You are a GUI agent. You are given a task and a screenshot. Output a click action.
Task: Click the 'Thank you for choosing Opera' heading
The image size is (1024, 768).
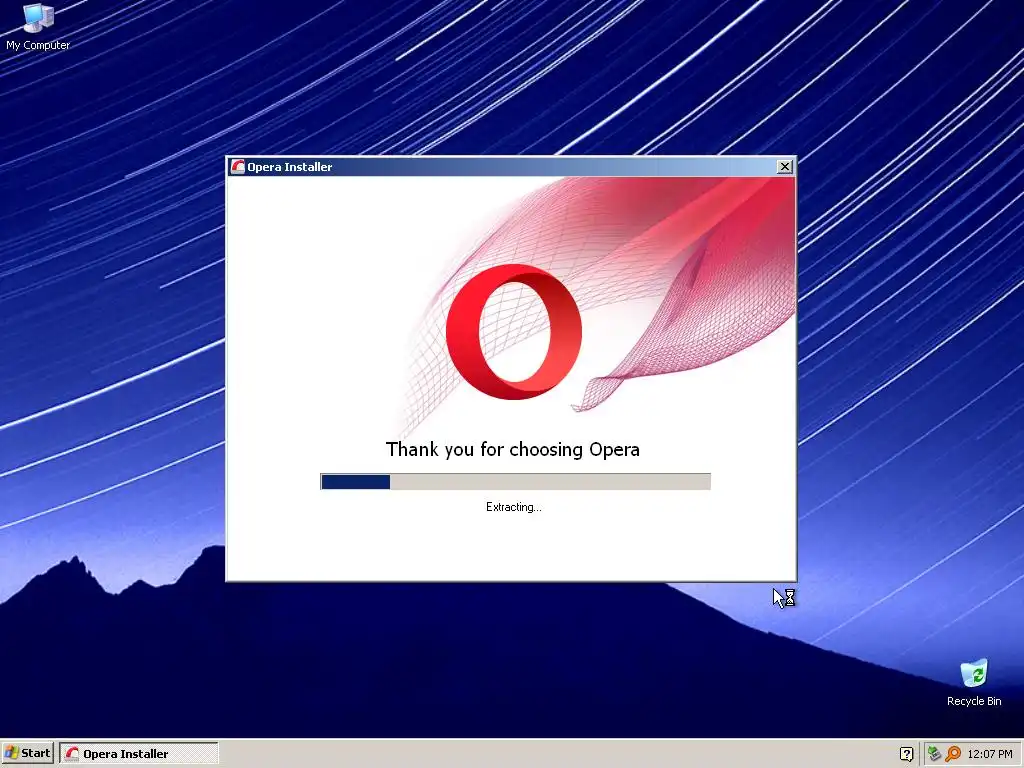513,449
